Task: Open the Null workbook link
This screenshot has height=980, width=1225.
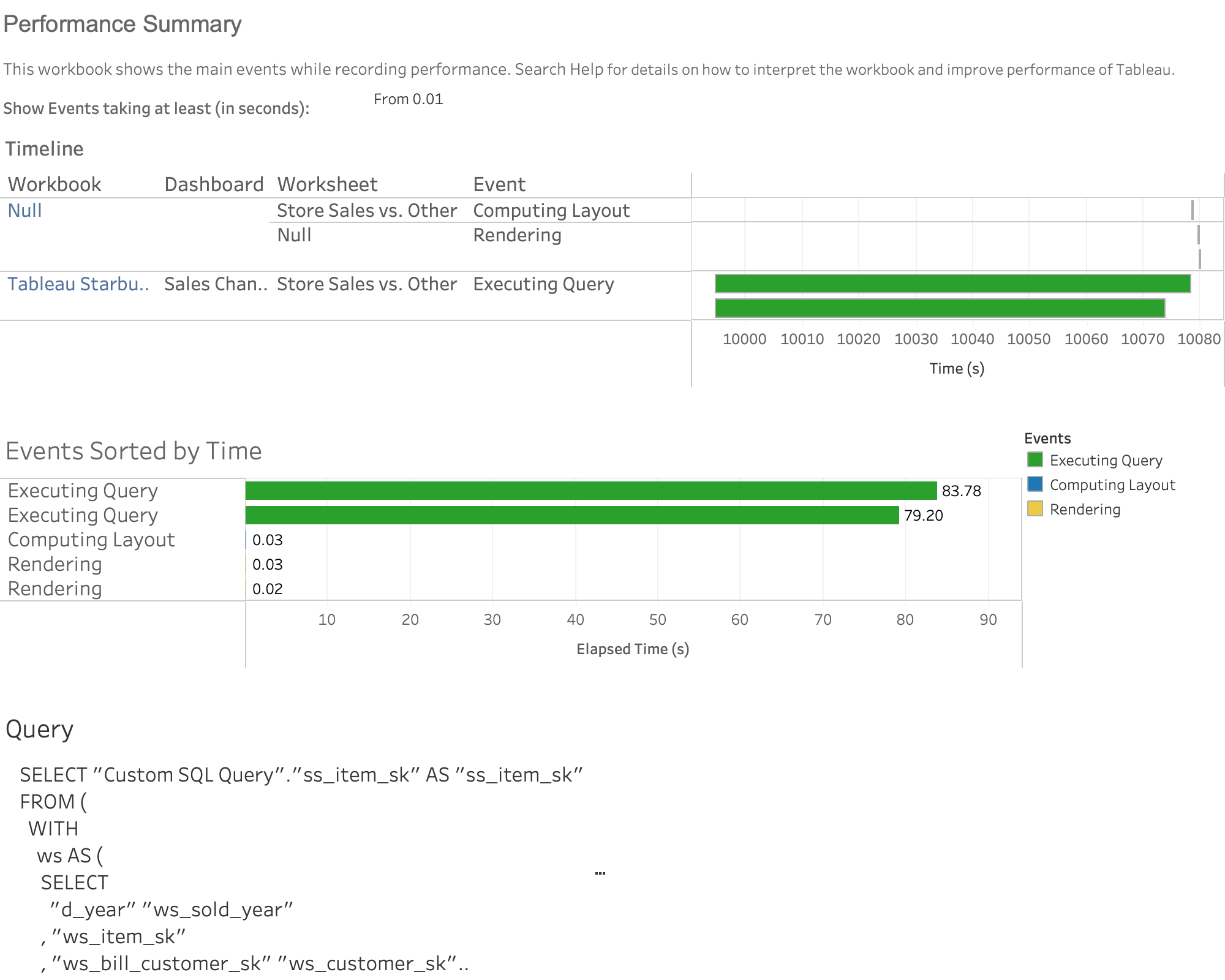Action: (x=24, y=210)
